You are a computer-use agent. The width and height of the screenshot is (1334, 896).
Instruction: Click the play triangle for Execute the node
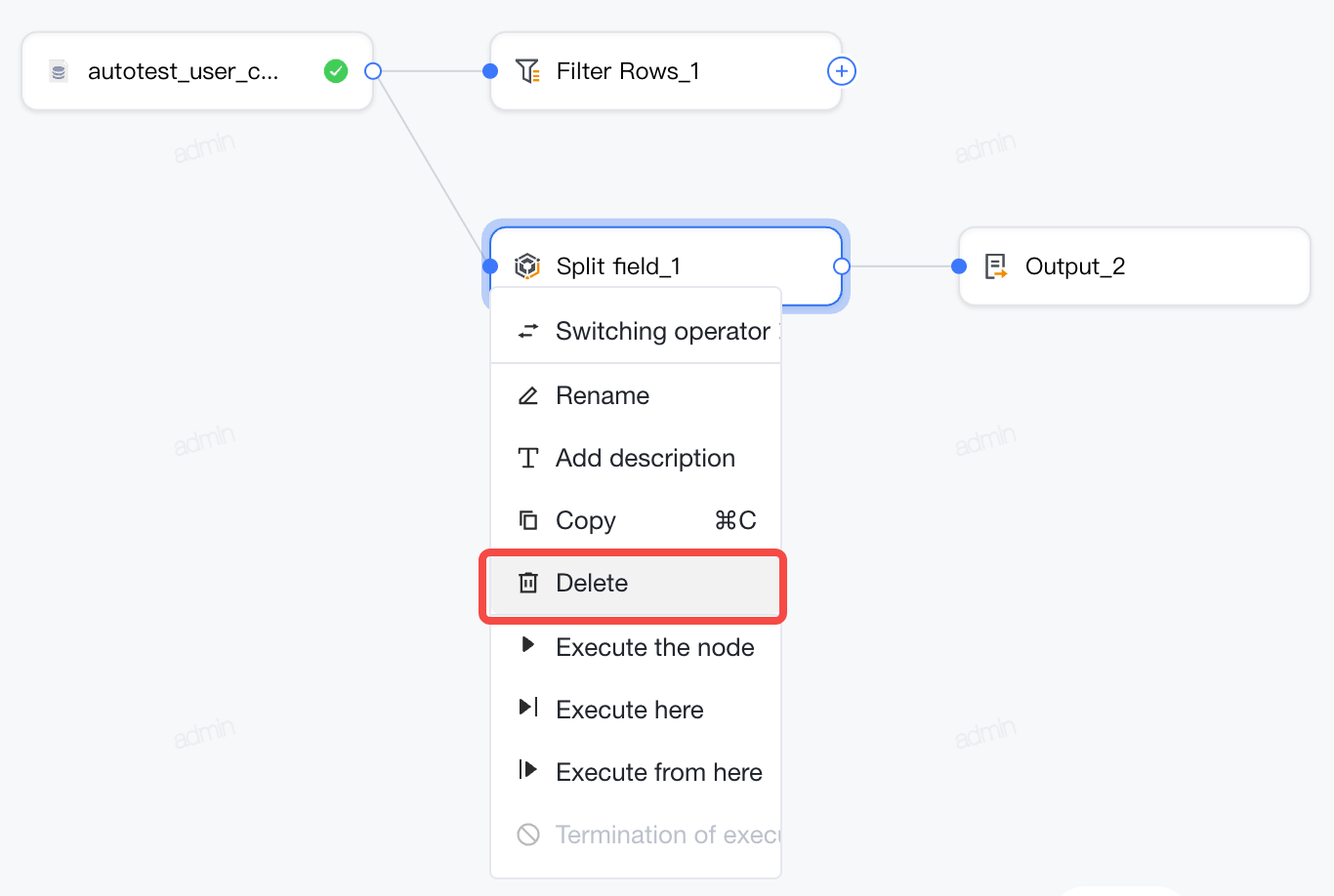527,644
